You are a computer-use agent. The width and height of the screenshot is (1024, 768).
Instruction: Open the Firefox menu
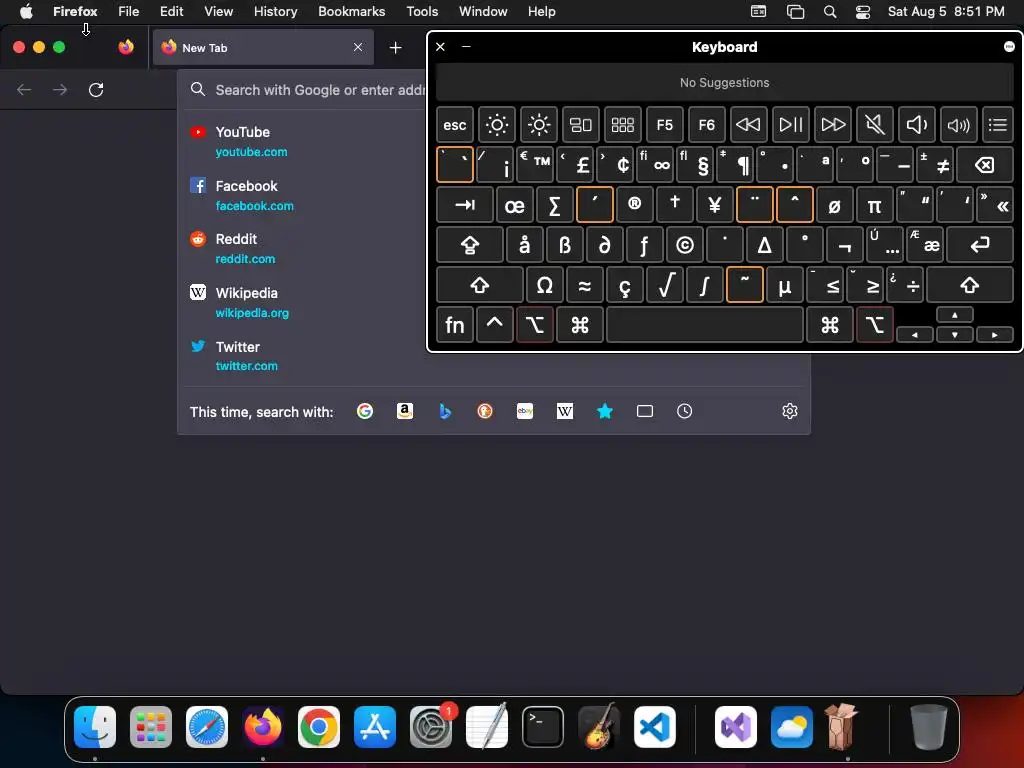pos(75,11)
